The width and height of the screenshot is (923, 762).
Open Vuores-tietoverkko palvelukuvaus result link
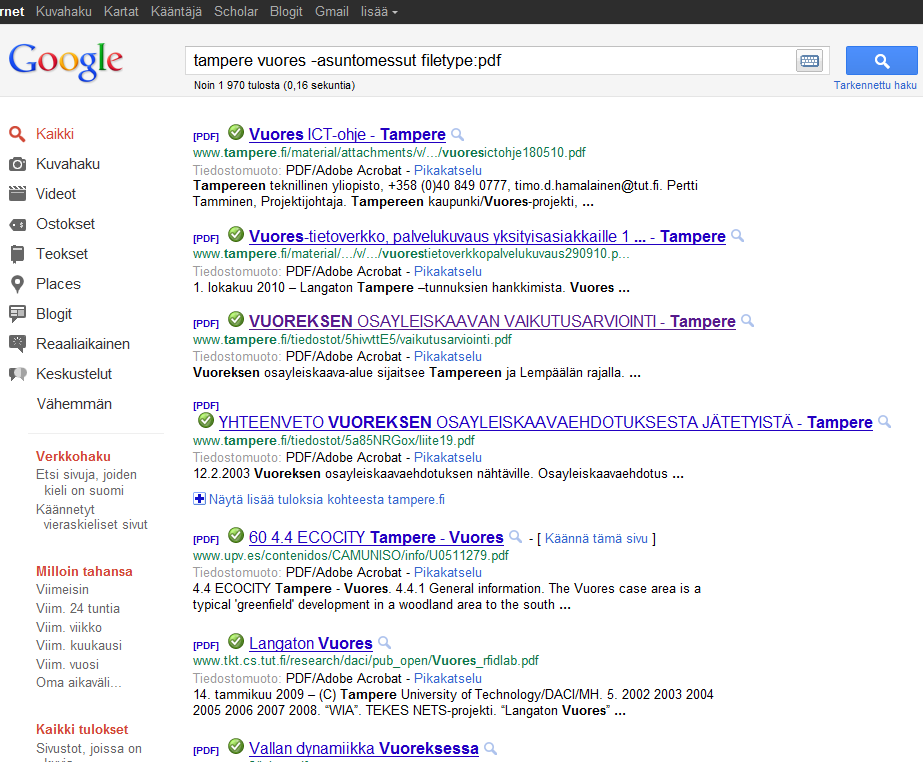(x=487, y=237)
